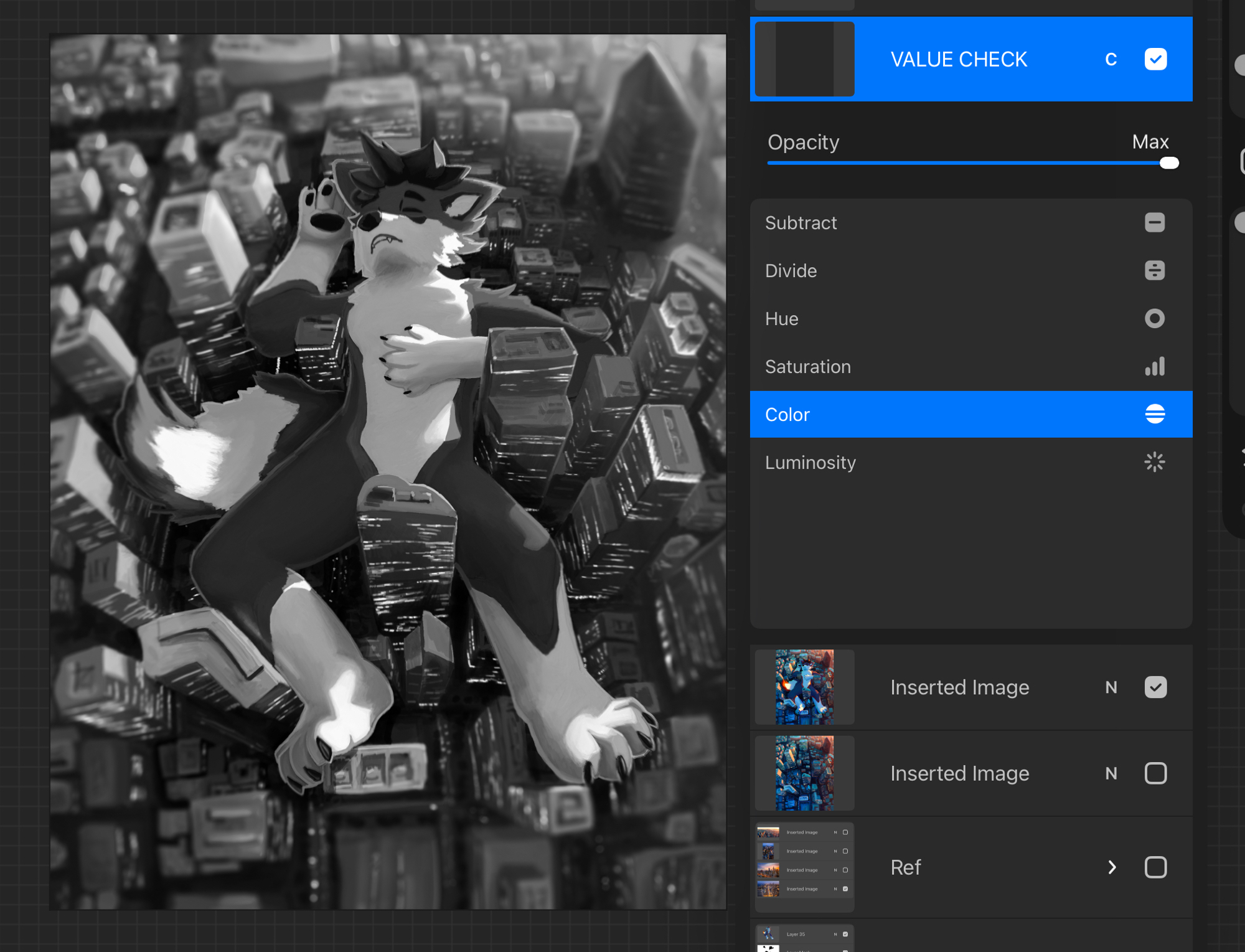Click the Color blend mode striped icon
1245x952 pixels.
pos(1154,414)
